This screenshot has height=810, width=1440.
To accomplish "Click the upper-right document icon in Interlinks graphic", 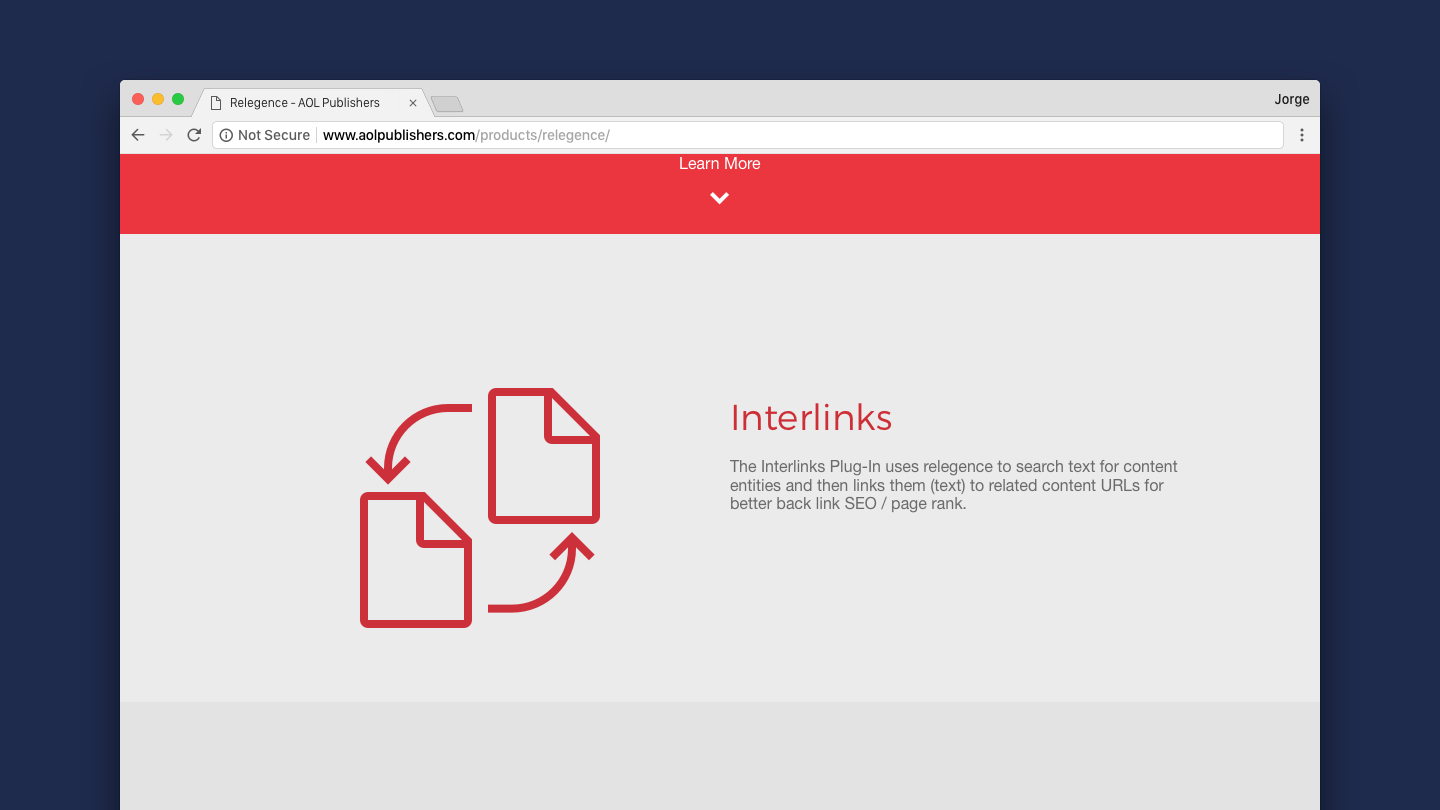I will (x=543, y=456).
